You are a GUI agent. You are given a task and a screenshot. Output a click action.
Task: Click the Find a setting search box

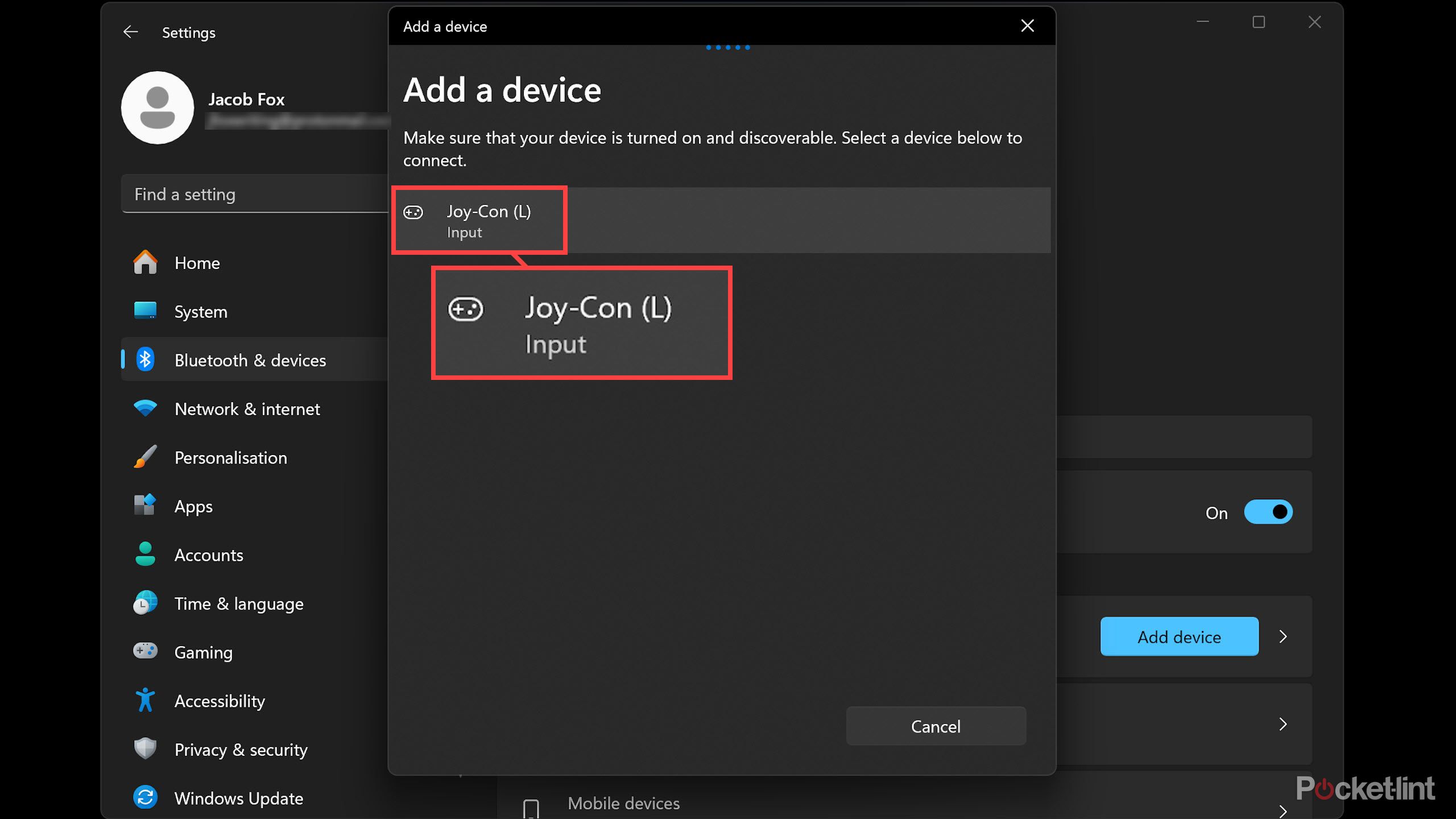coord(255,194)
